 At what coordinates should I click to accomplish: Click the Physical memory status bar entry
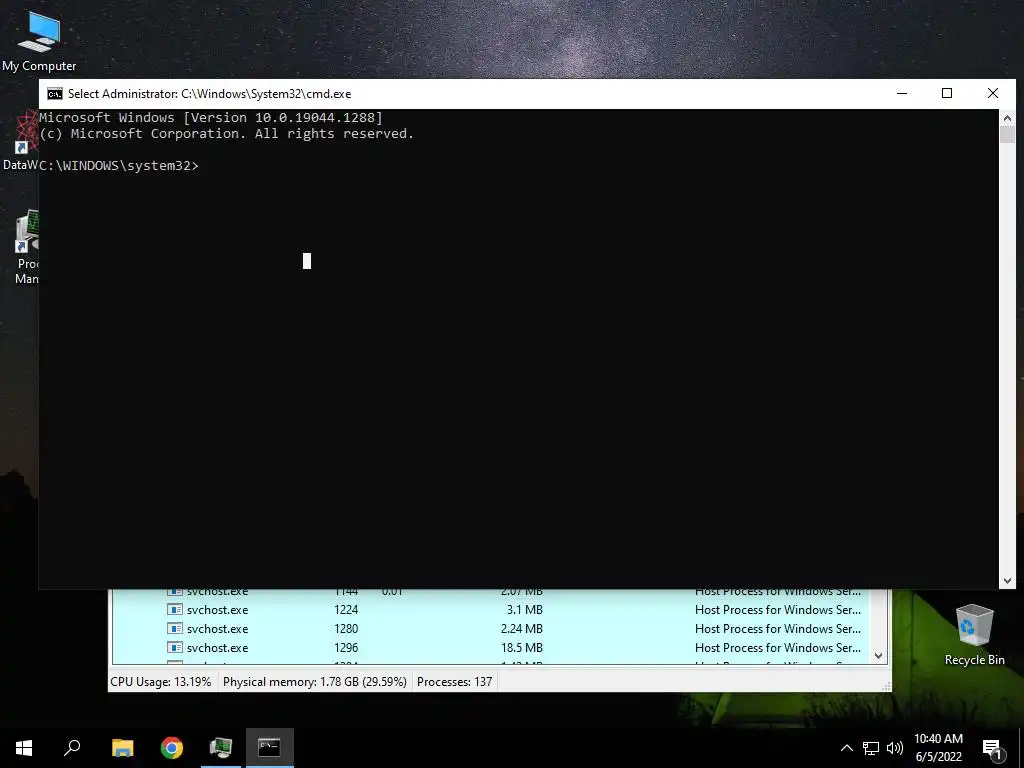pos(315,682)
